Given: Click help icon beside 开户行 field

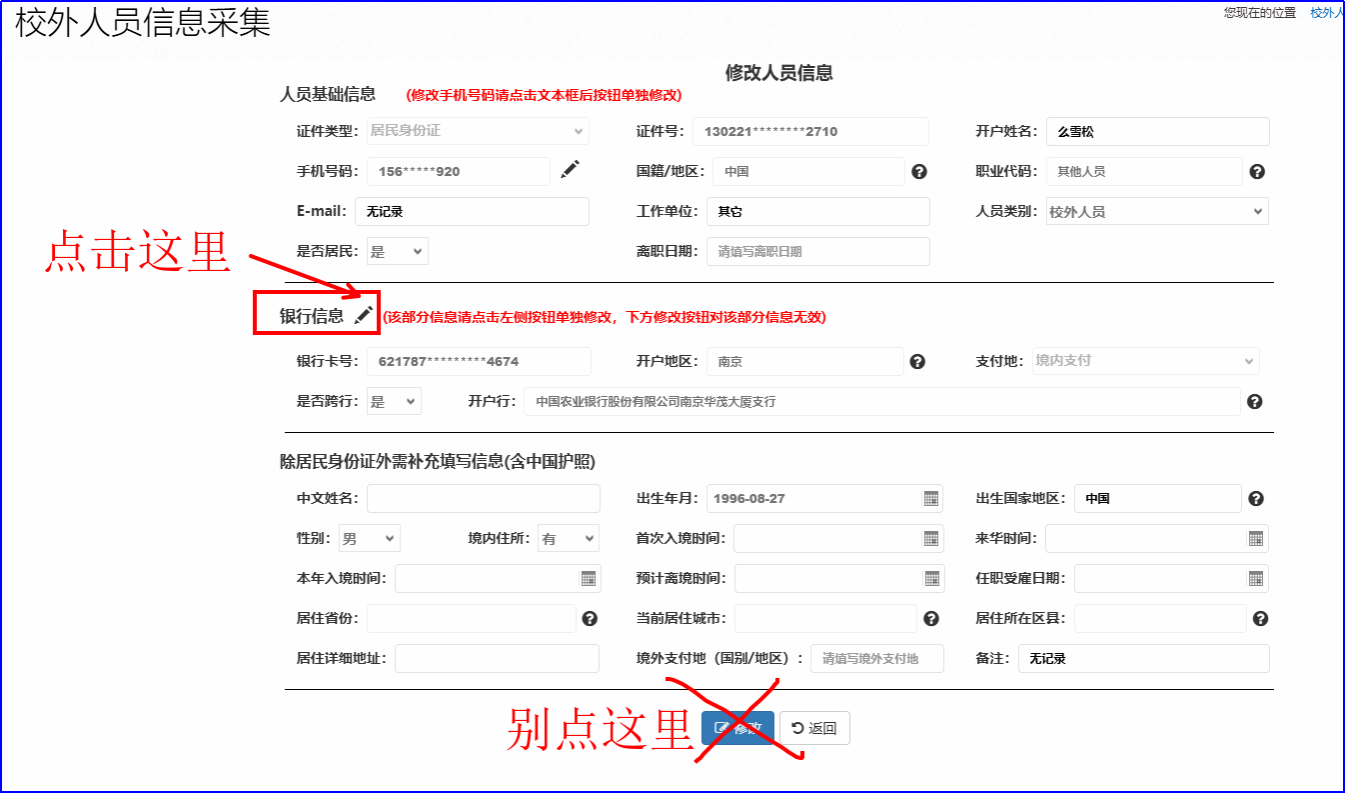Looking at the screenshot, I should pos(1255,402).
